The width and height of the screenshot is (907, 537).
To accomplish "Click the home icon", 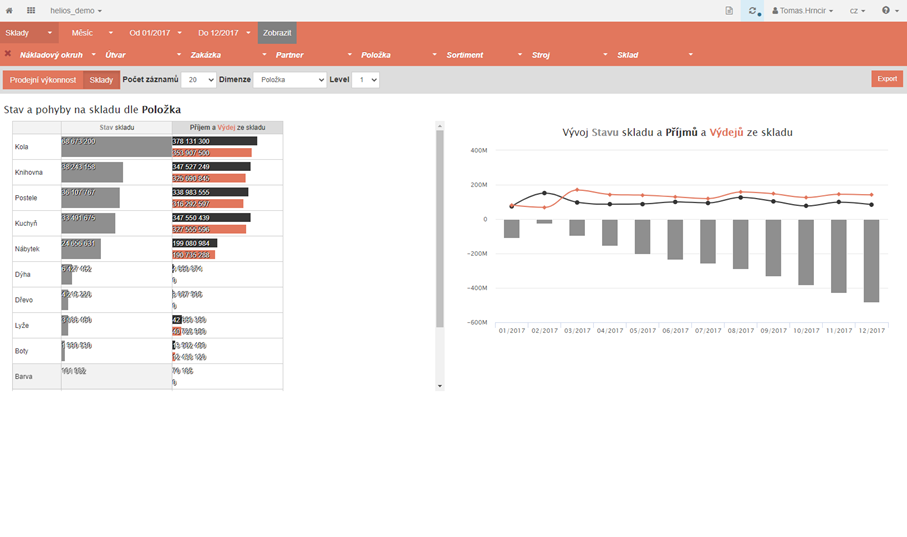I will pos(10,10).
